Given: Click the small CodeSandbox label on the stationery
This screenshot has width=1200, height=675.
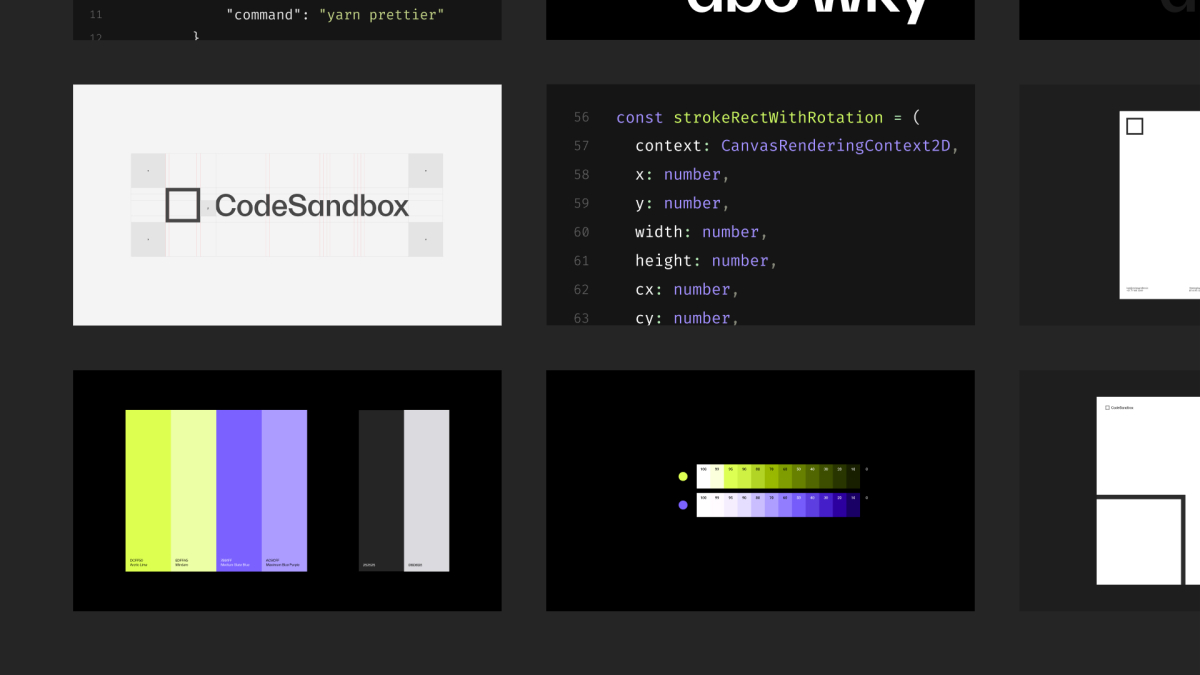Looking at the screenshot, I should point(1120,408).
